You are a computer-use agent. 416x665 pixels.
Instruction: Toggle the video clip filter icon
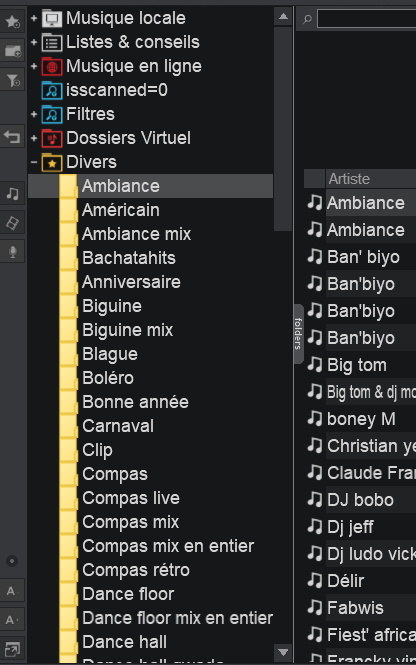coord(12,223)
